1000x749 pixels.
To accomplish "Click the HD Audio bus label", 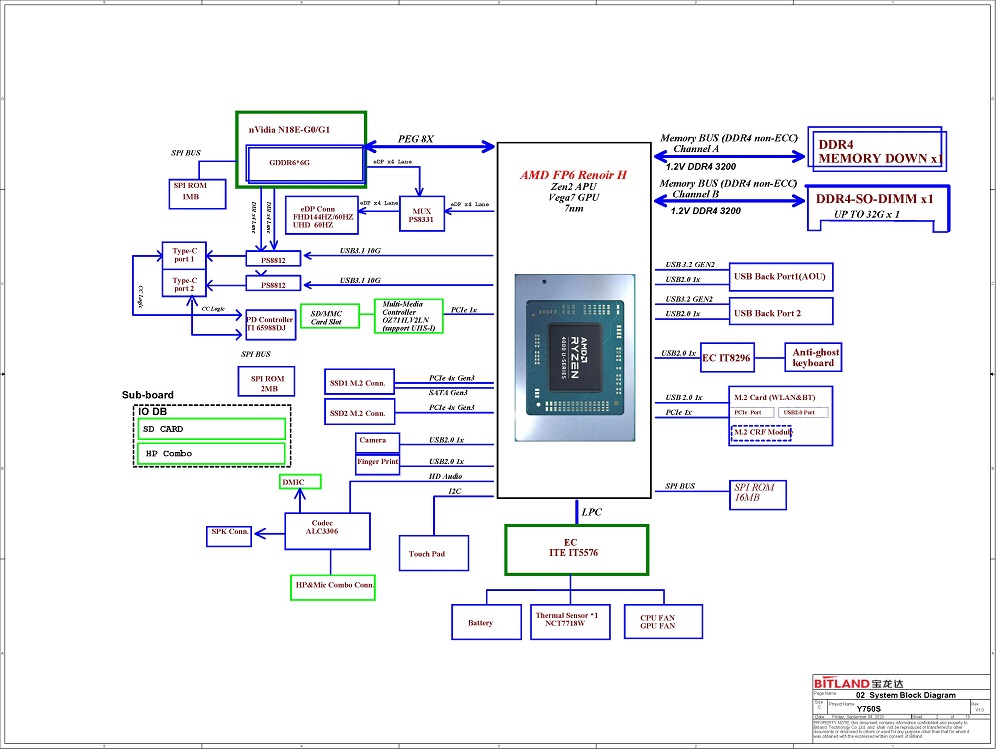I will click(445, 476).
